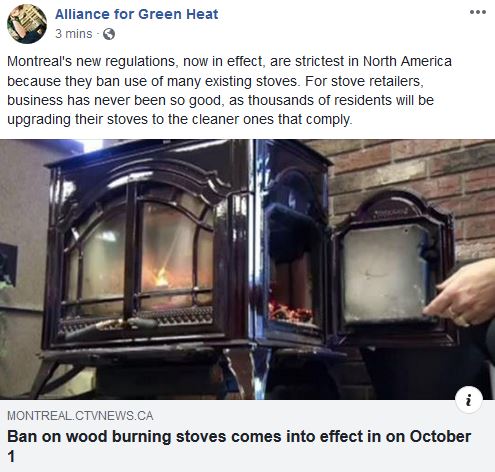Click the text line 'upgrading their stoves to the cleaner ones'

[x=180, y=119]
